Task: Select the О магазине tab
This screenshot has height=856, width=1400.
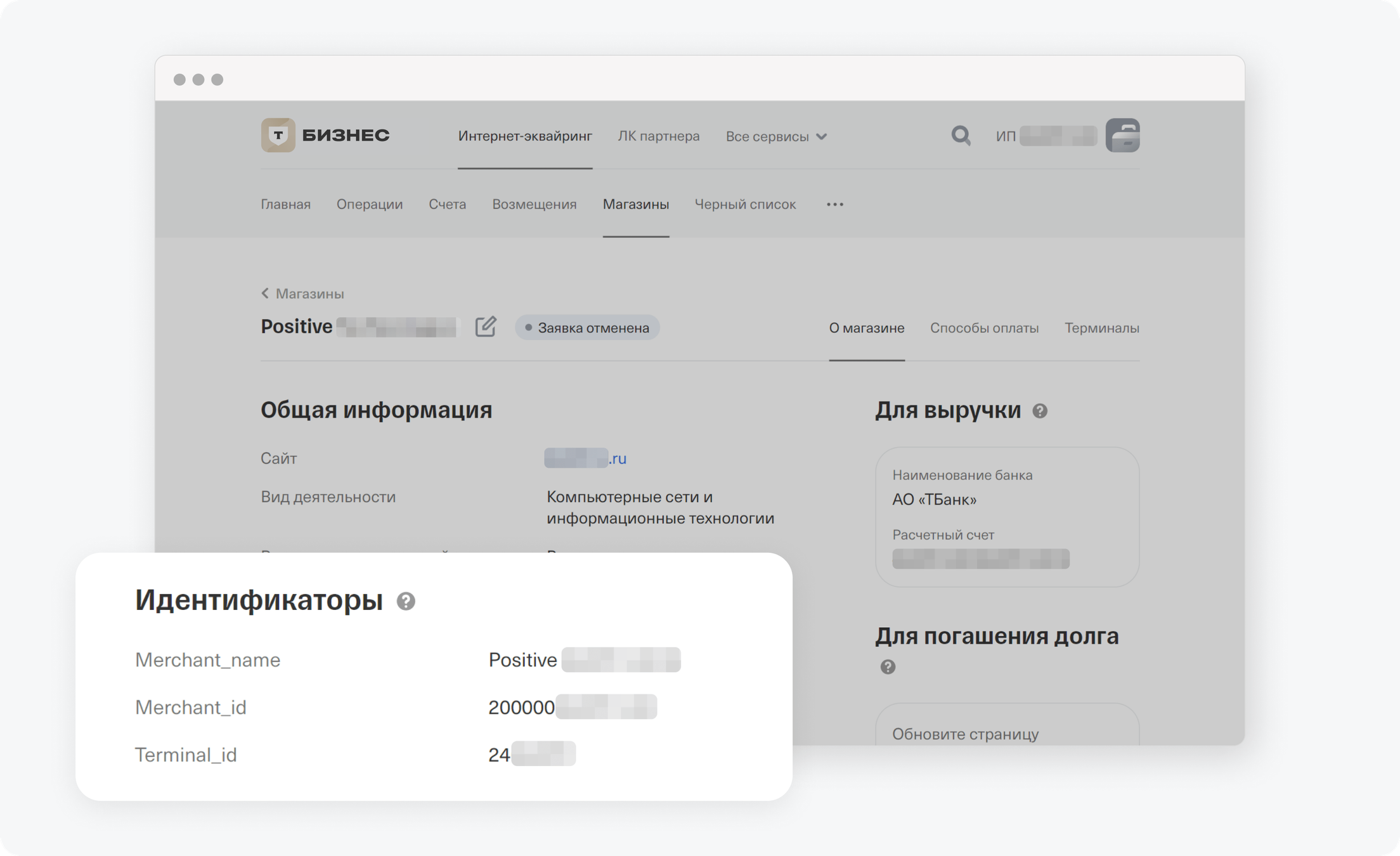Action: pos(866,328)
